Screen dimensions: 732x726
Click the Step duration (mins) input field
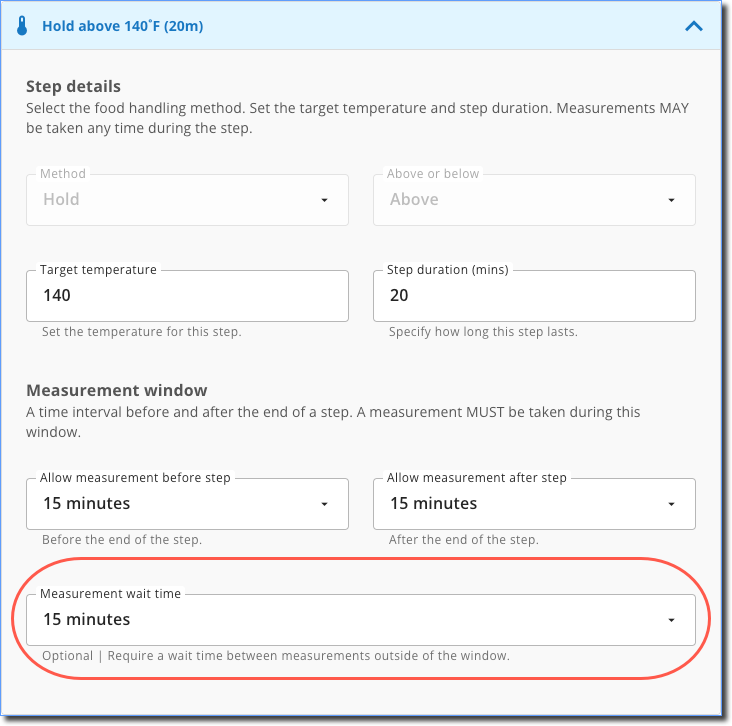534,296
